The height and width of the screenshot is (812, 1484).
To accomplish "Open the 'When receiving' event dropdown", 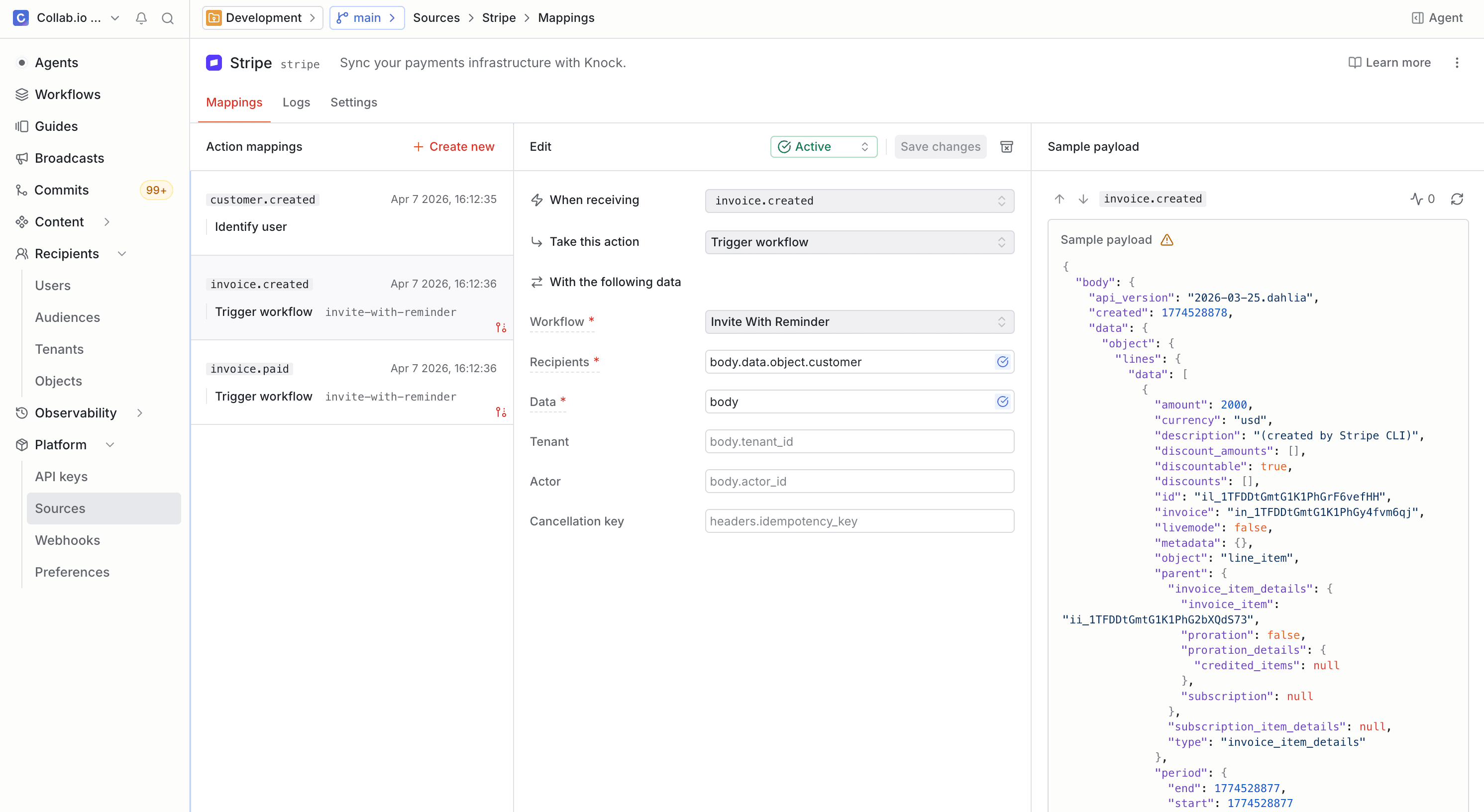I will tap(859, 201).
